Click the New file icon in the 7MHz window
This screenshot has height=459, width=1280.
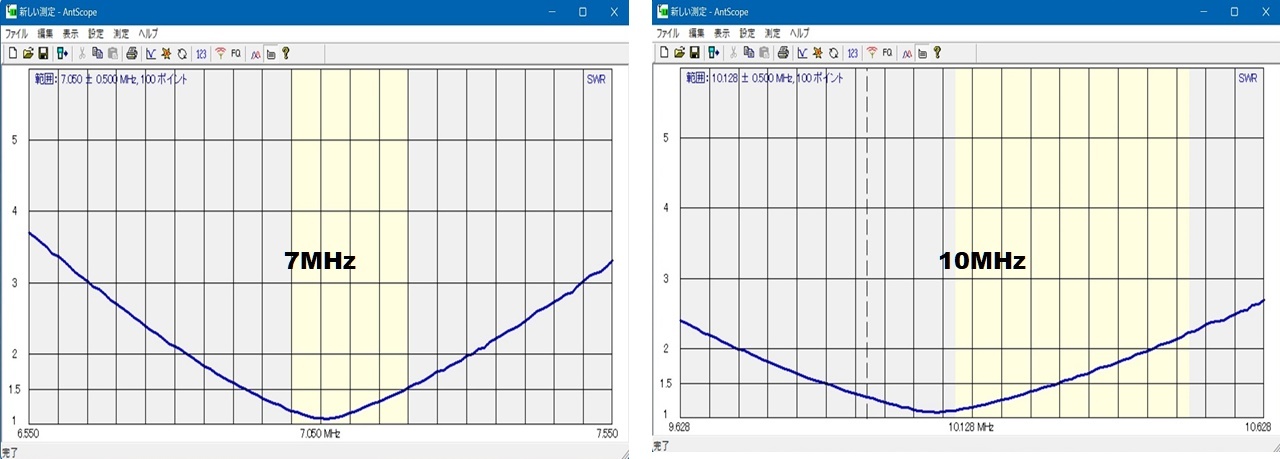13,53
